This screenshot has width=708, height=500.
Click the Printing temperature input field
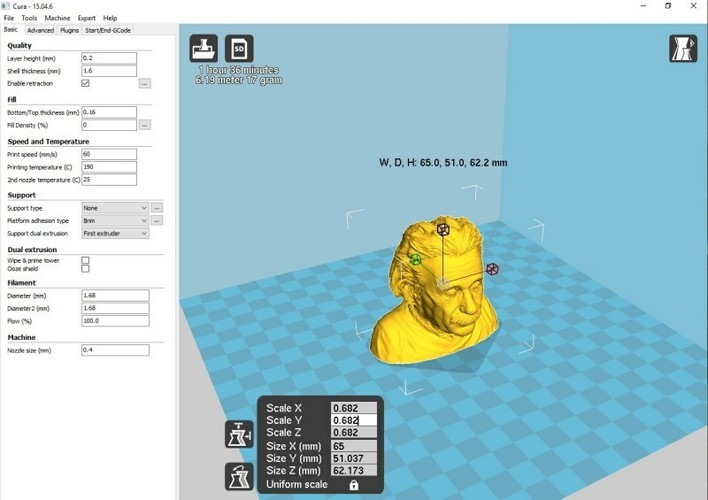[x=109, y=167]
